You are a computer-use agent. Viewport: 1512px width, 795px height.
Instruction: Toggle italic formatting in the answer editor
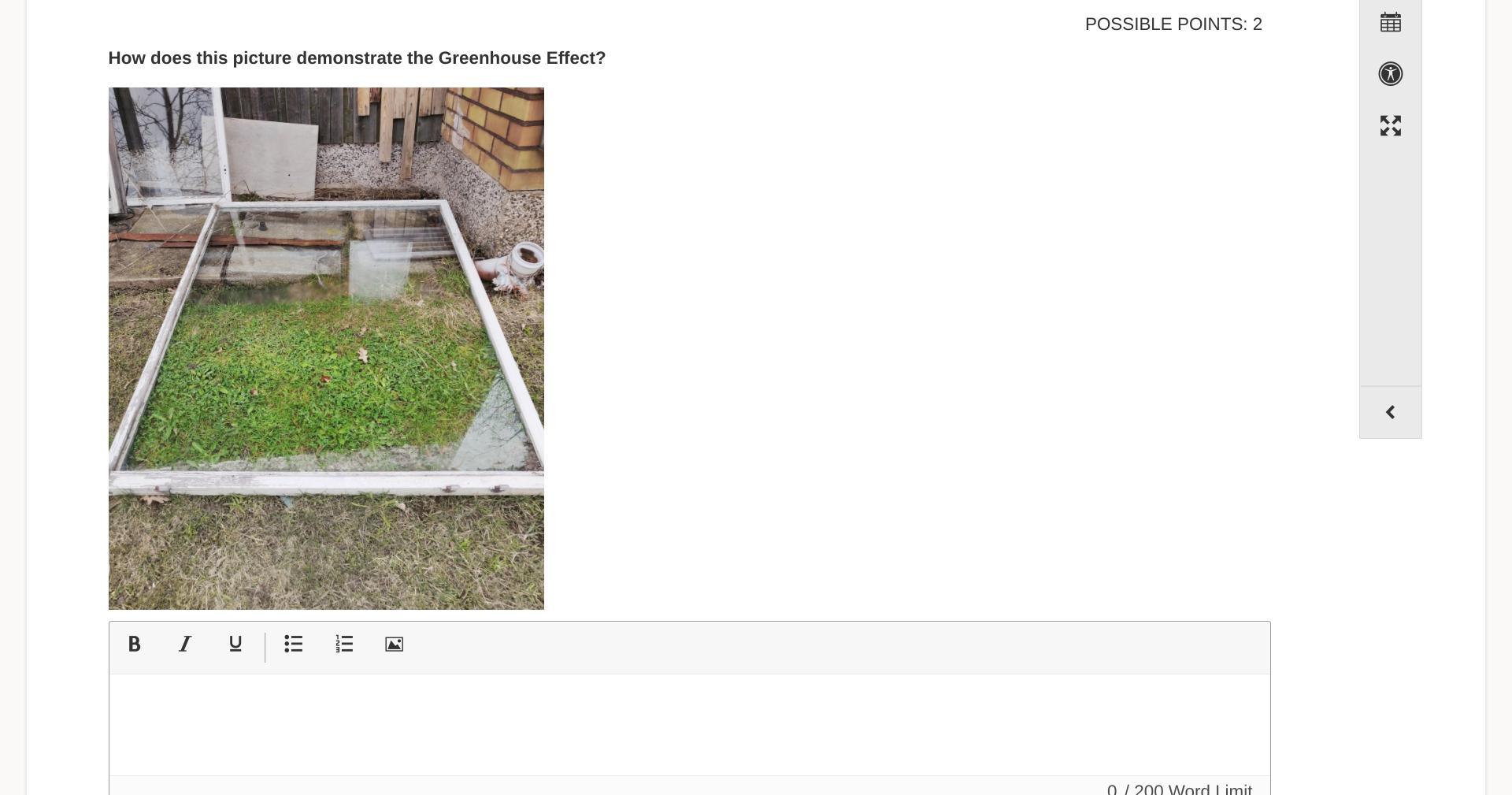(x=185, y=645)
